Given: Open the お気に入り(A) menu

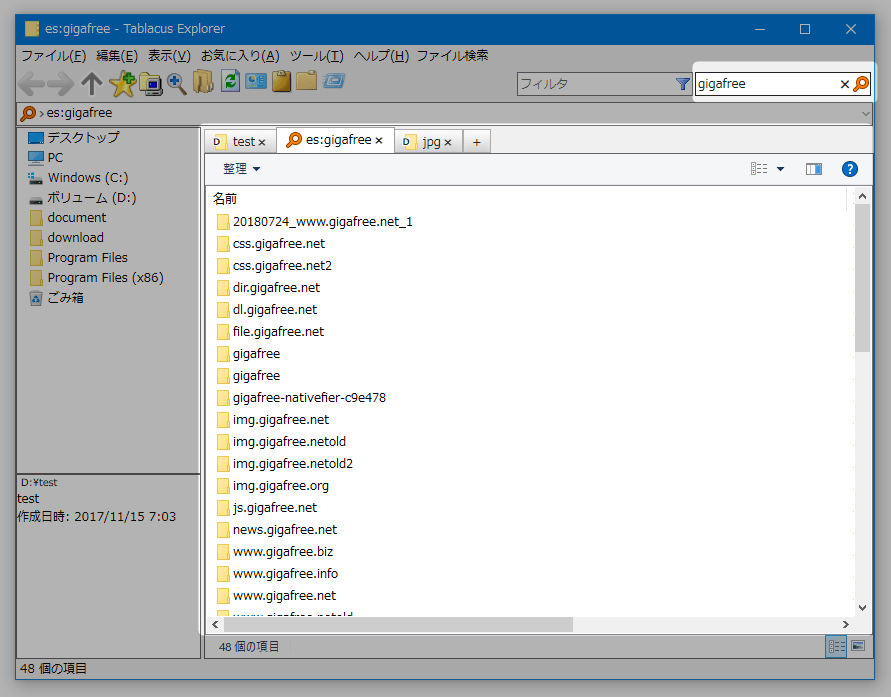Looking at the screenshot, I should 240,56.
